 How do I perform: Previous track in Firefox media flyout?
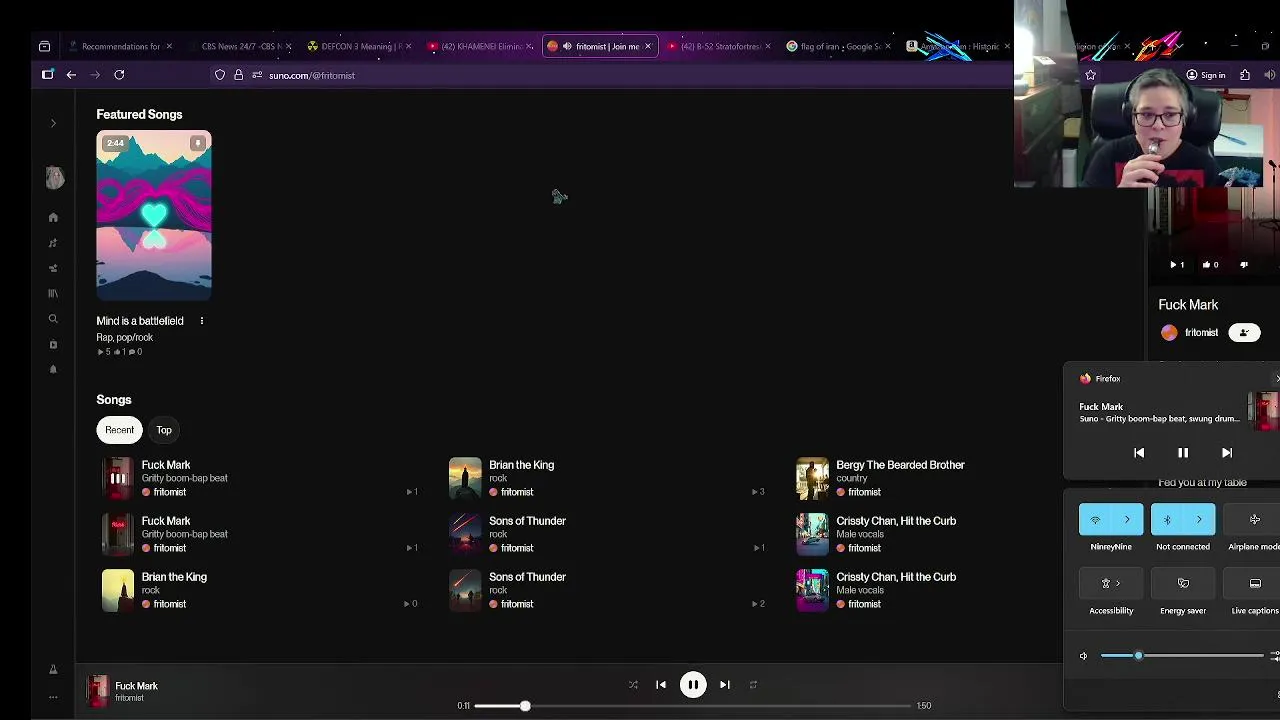1139,453
